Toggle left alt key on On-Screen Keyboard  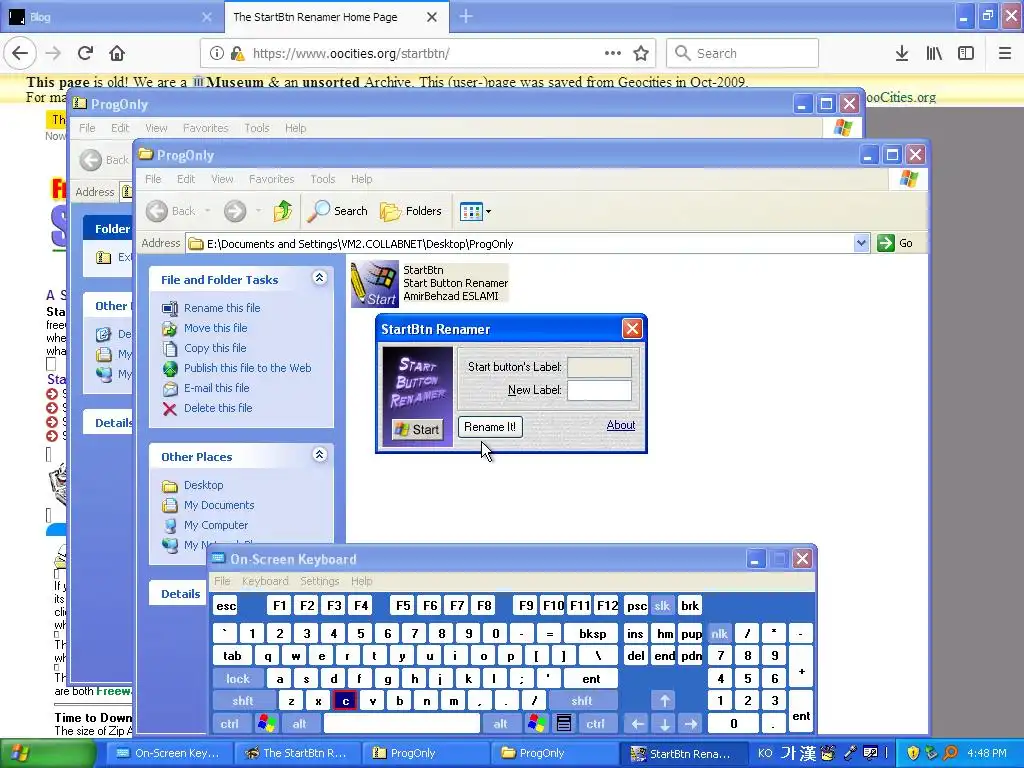click(299, 724)
